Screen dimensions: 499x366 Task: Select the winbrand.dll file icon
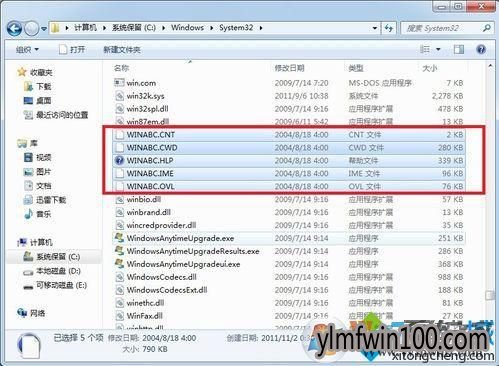119,212
